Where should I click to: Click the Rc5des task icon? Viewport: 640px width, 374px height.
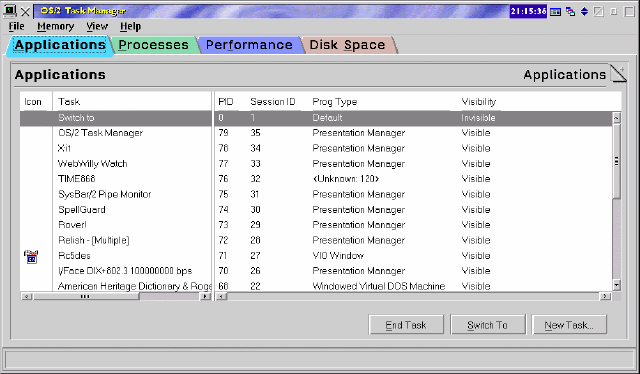[x=31, y=257]
